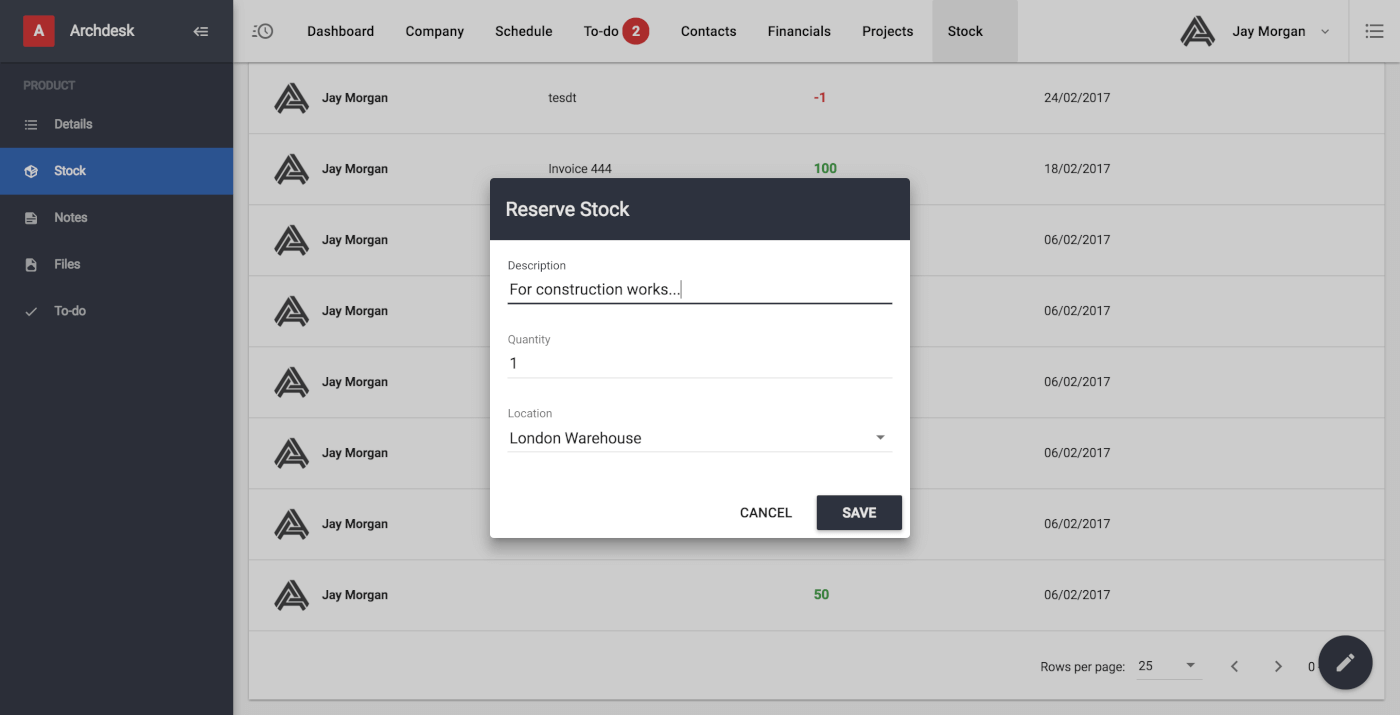The height and width of the screenshot is (715, 1400).
Task: Open Files in the product sidebar
Action: pos(67,264)
